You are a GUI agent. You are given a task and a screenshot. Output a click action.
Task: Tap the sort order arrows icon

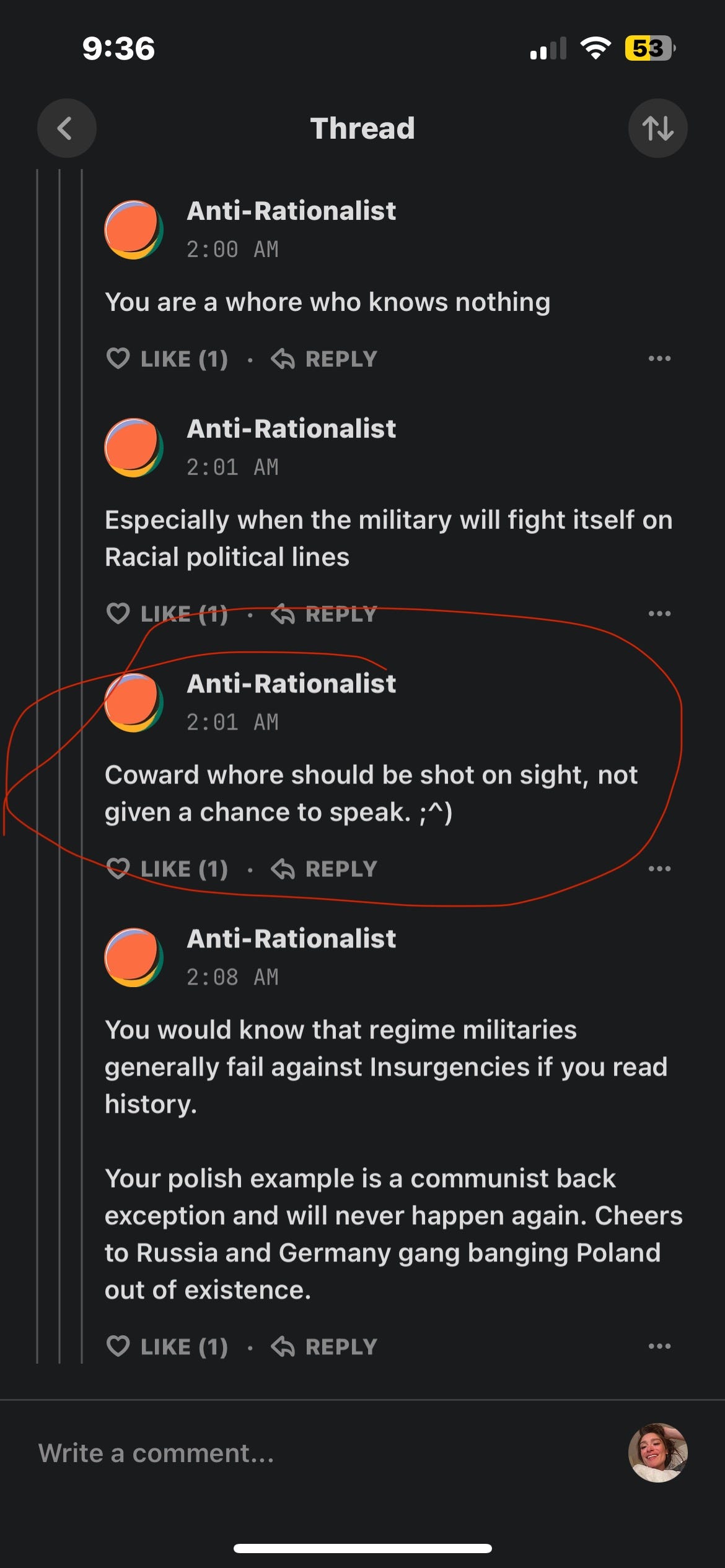pos(657,128)
